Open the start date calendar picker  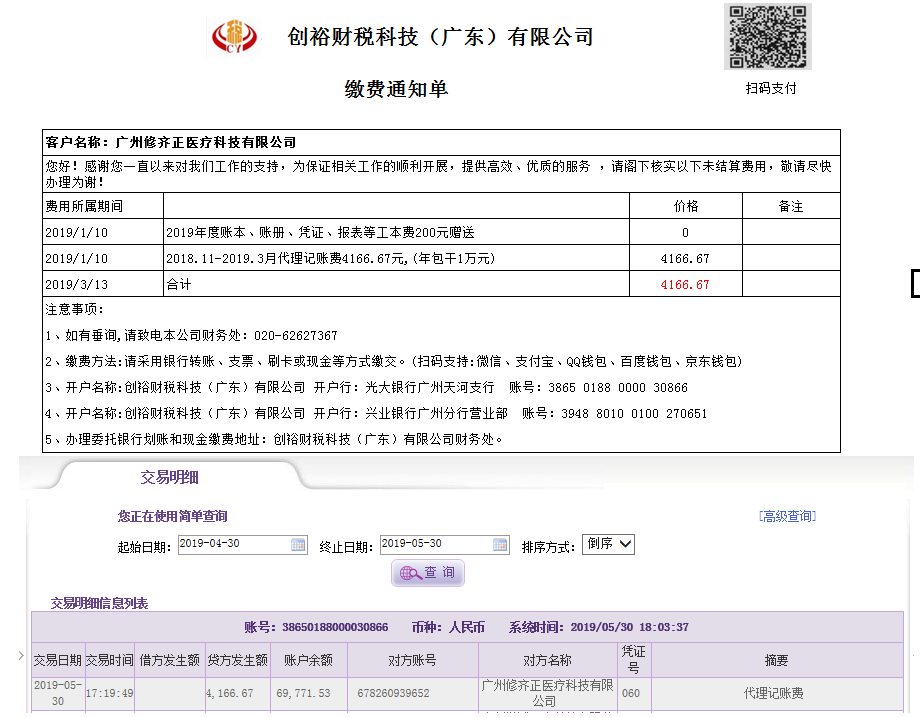pyautogui.click(x=298, y=544)
